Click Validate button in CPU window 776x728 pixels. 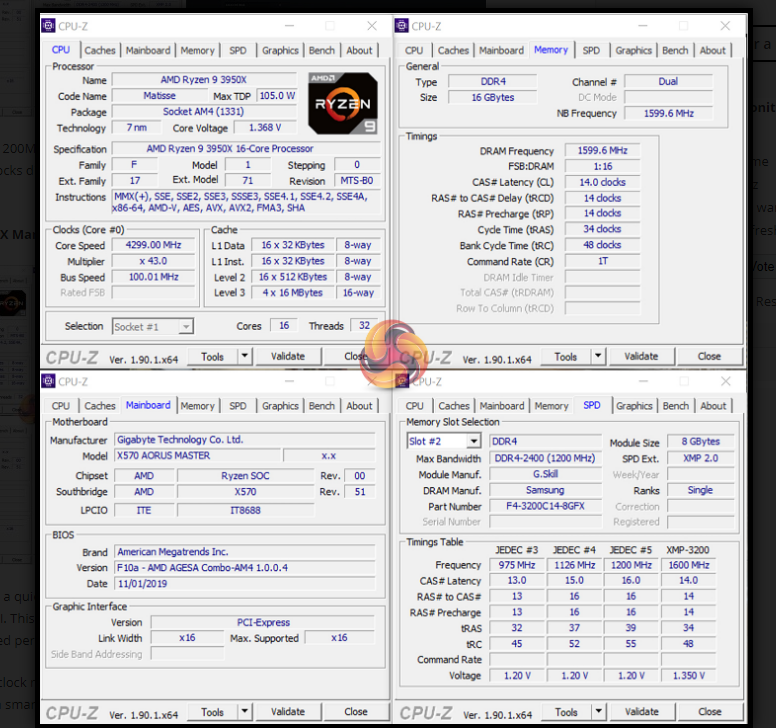tap(288, 356)
